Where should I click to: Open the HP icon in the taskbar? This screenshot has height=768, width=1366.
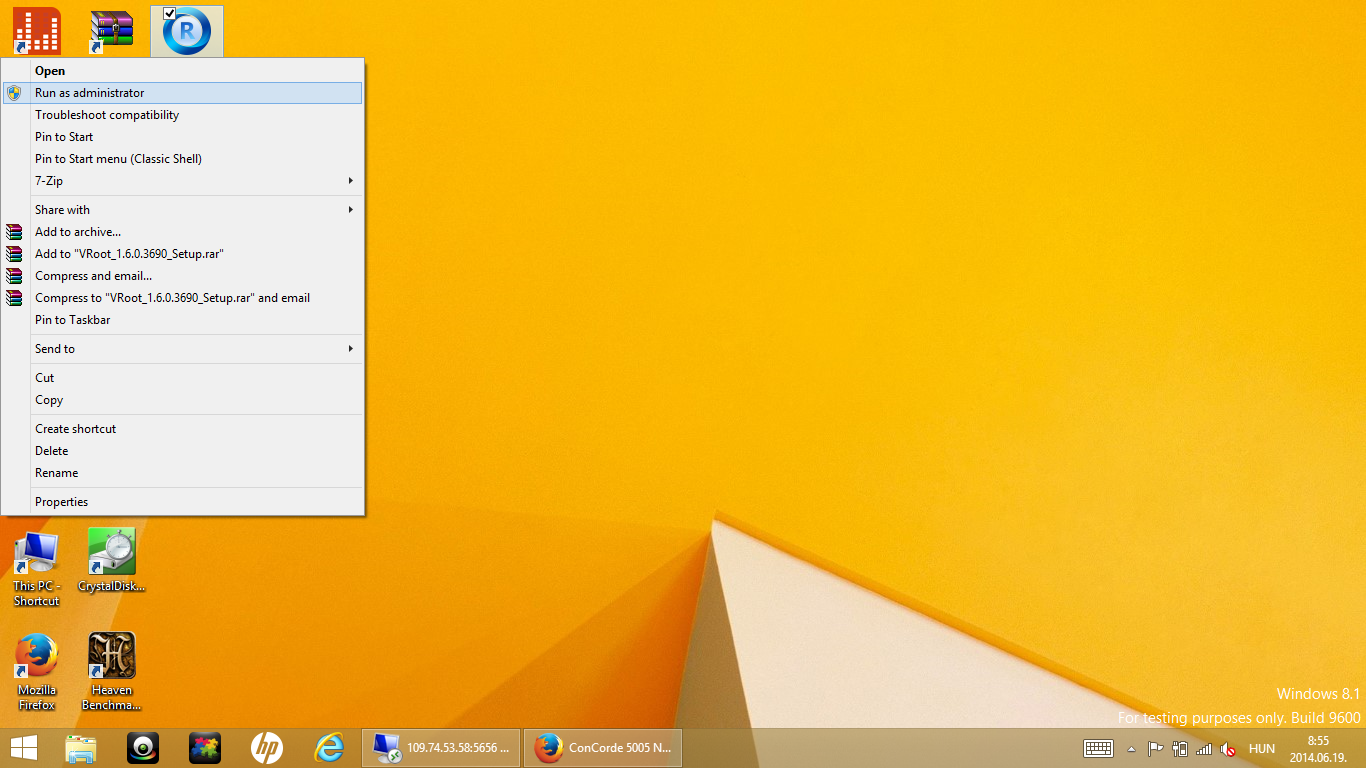click(266, 748)
